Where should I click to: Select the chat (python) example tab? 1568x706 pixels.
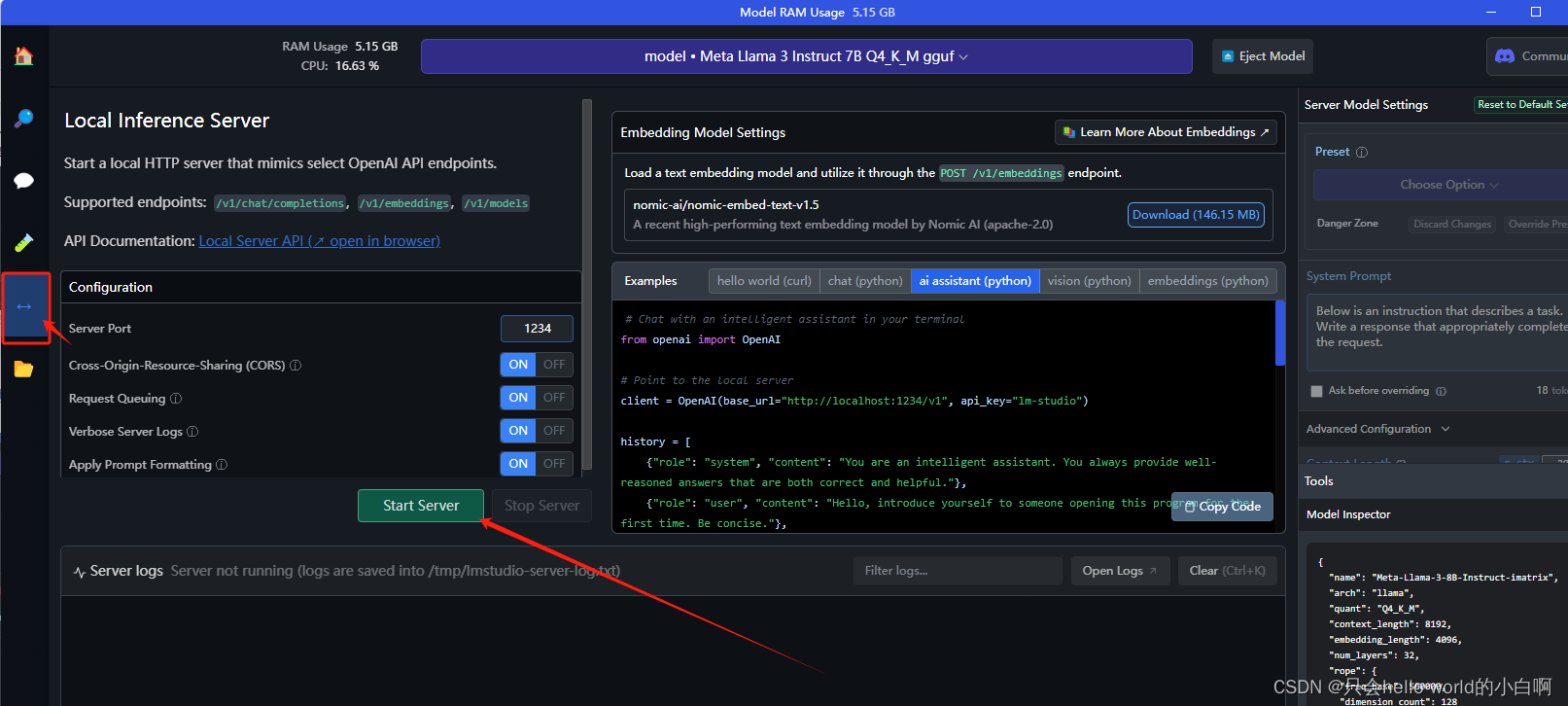[865, 281]
